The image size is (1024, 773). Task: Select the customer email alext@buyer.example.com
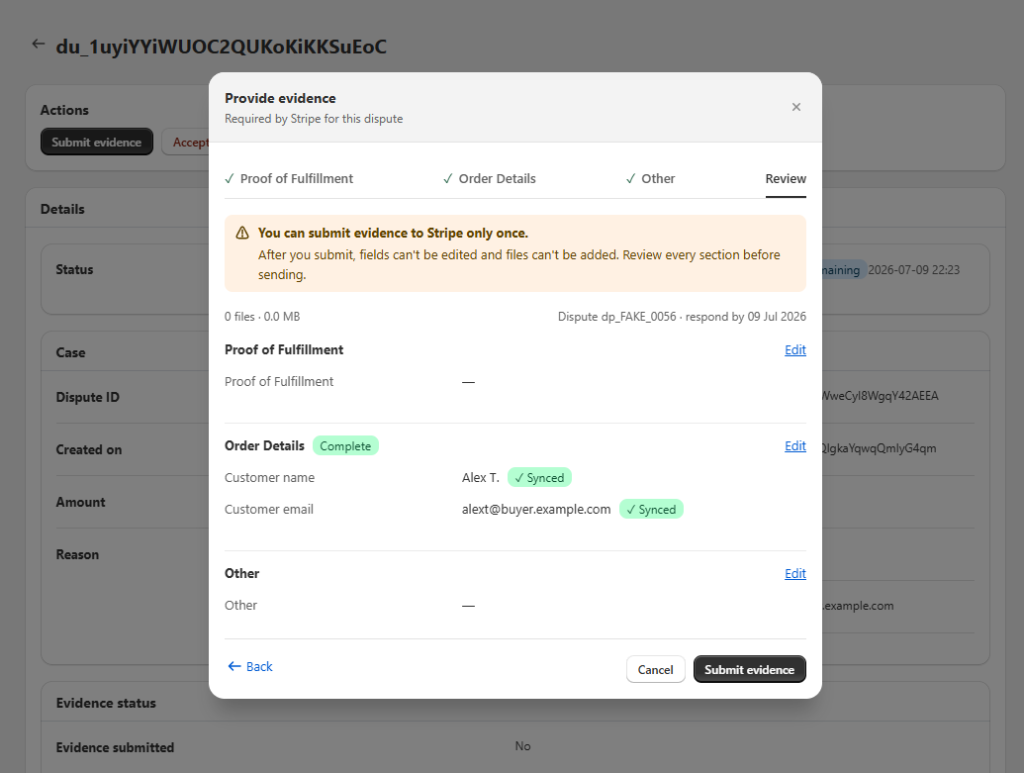[536, 509]
